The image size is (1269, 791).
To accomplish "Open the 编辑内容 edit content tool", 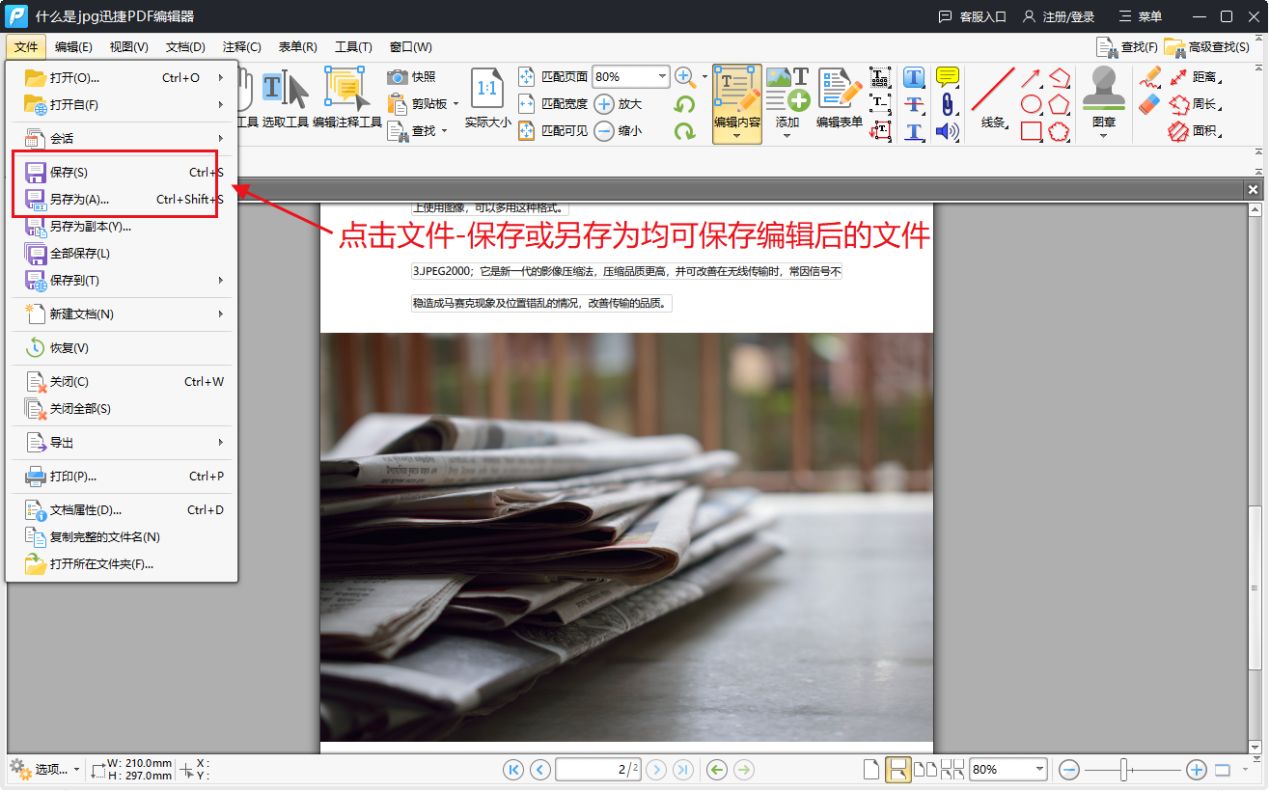I will 737,98.
